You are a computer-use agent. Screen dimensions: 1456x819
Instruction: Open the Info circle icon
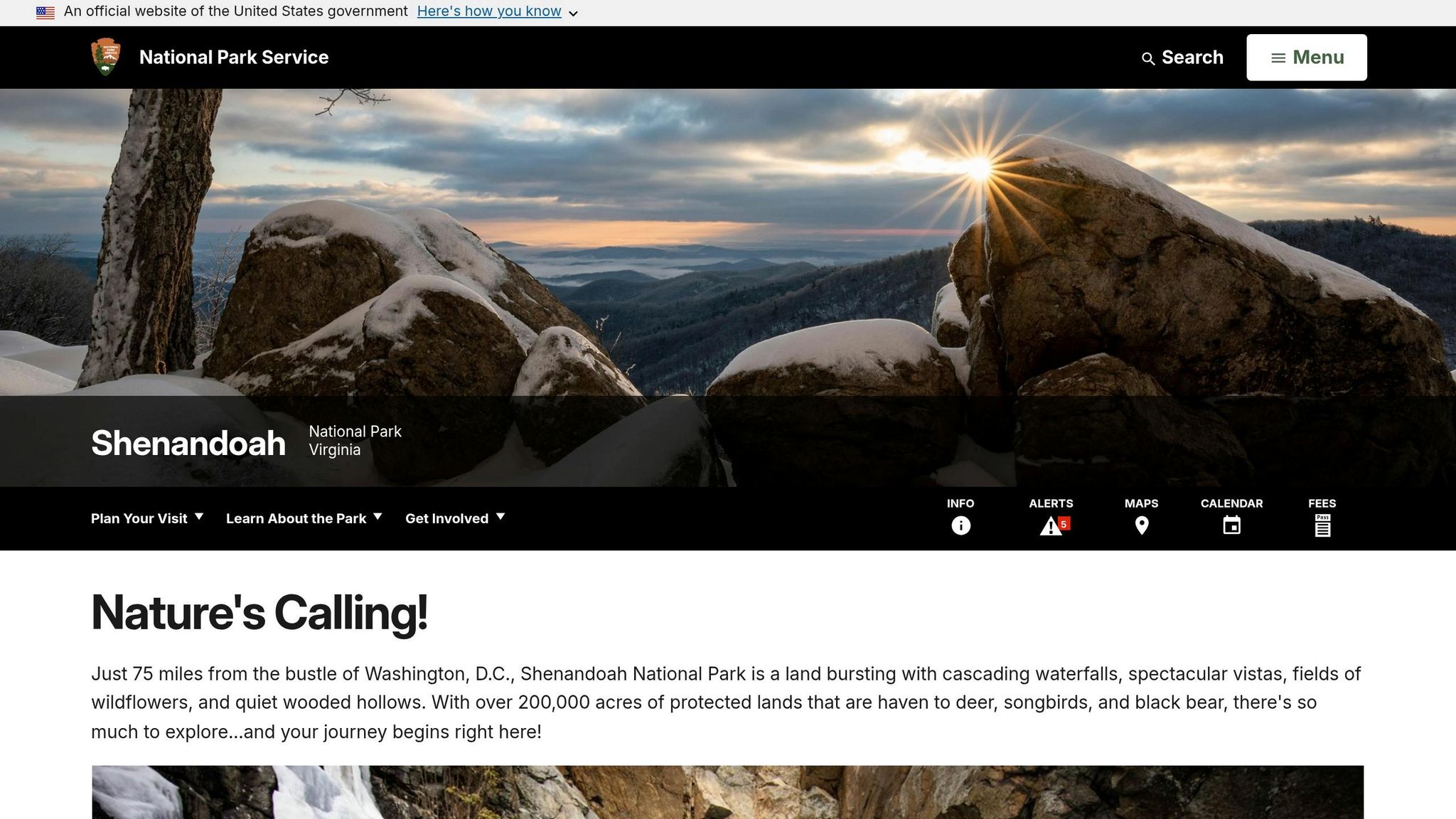[x=960, y=525]
